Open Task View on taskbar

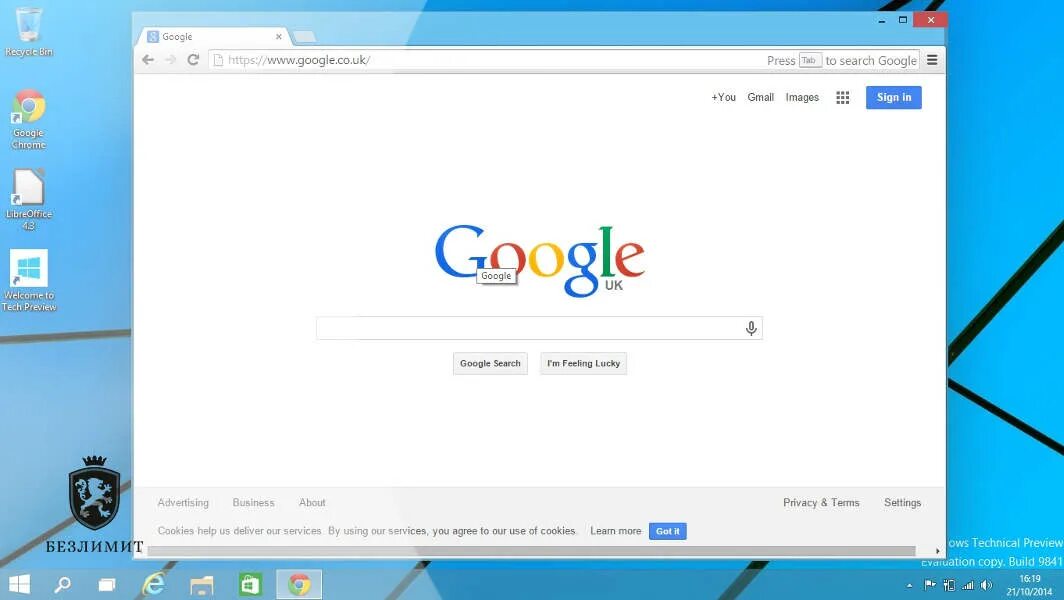(107, 584)
